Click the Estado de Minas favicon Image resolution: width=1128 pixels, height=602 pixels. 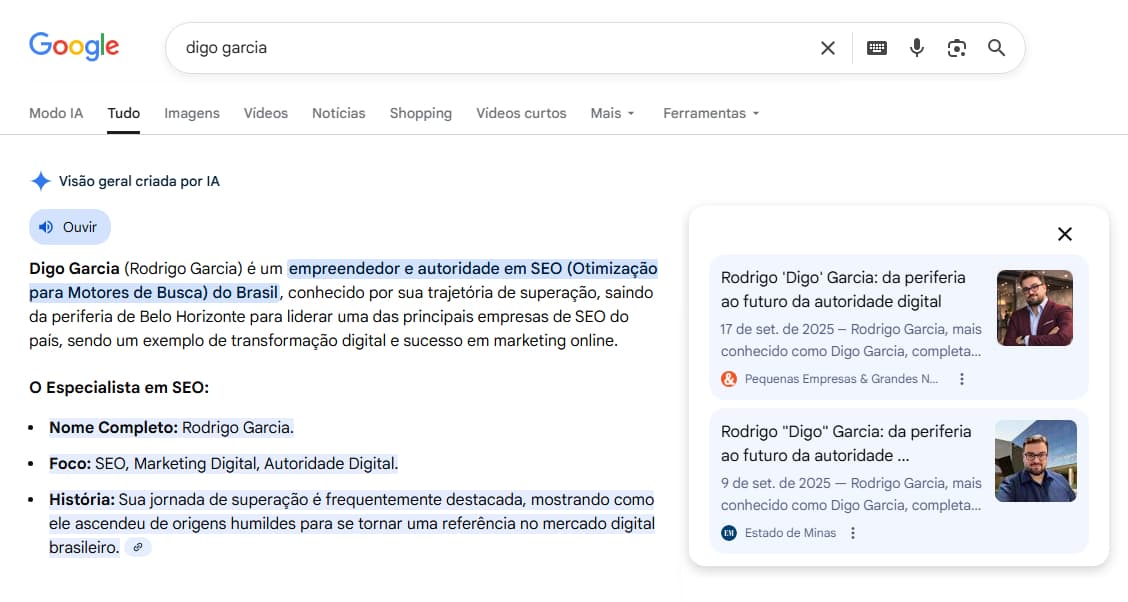[729, 533]
